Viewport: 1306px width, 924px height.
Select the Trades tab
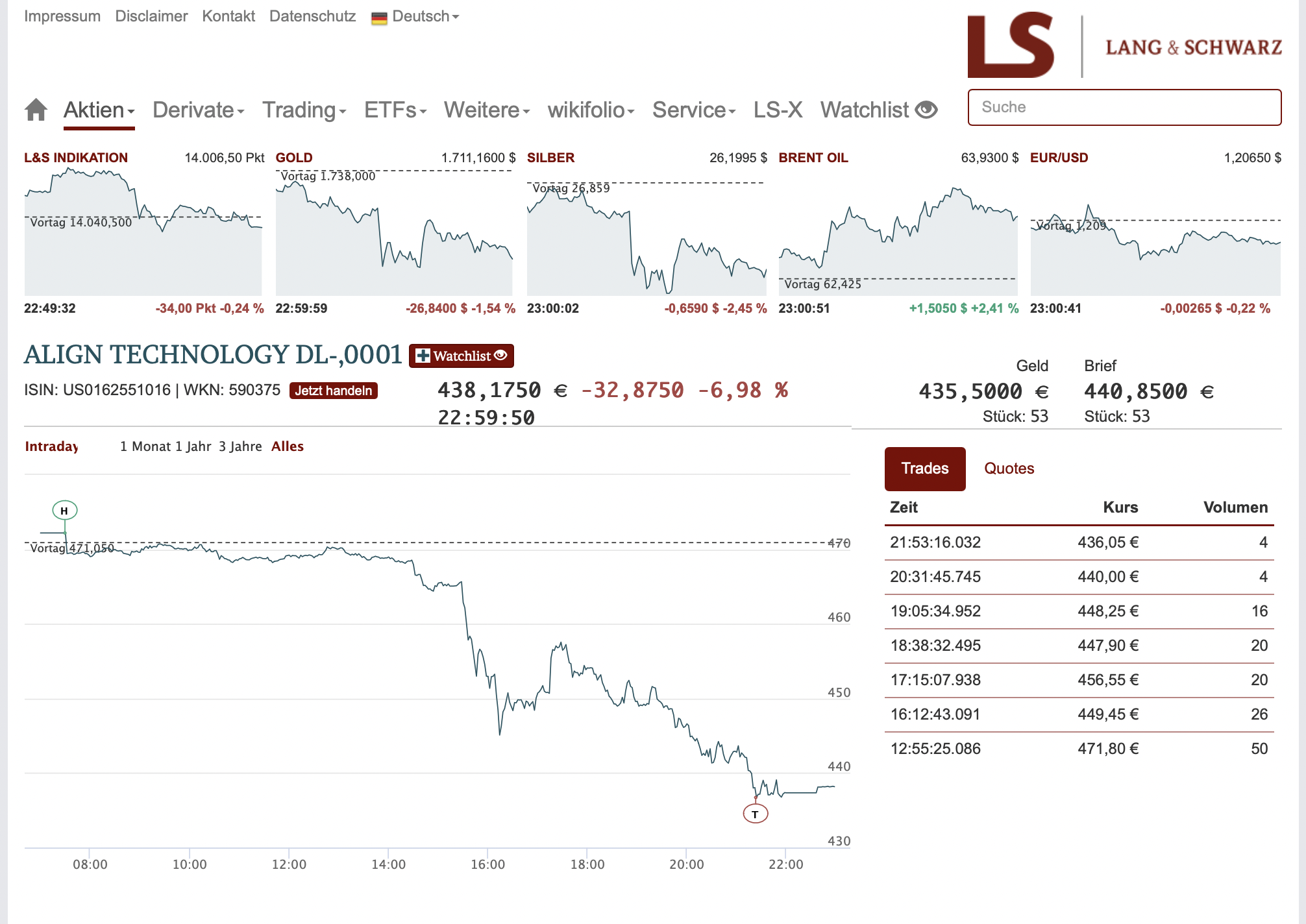pyautogui.click(x=924, y=468)
